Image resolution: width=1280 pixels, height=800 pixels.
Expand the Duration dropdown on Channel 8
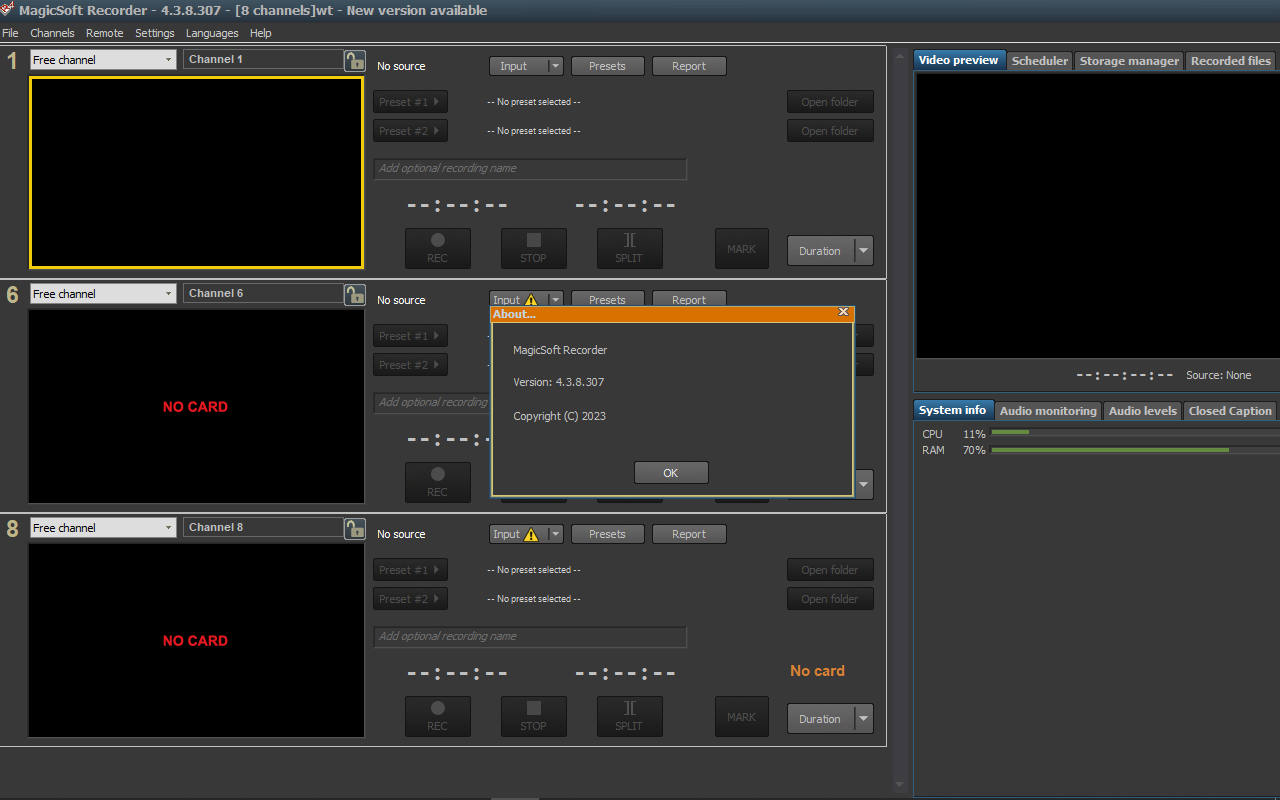point(861,718)
